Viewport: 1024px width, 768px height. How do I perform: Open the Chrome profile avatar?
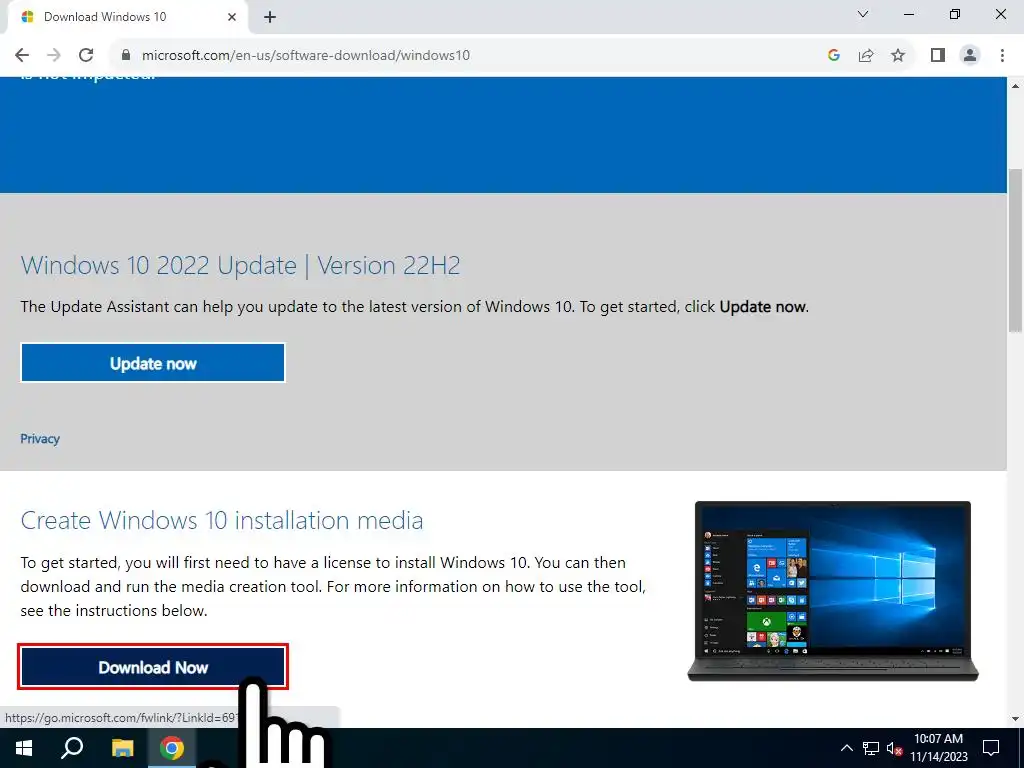(970, 56)
